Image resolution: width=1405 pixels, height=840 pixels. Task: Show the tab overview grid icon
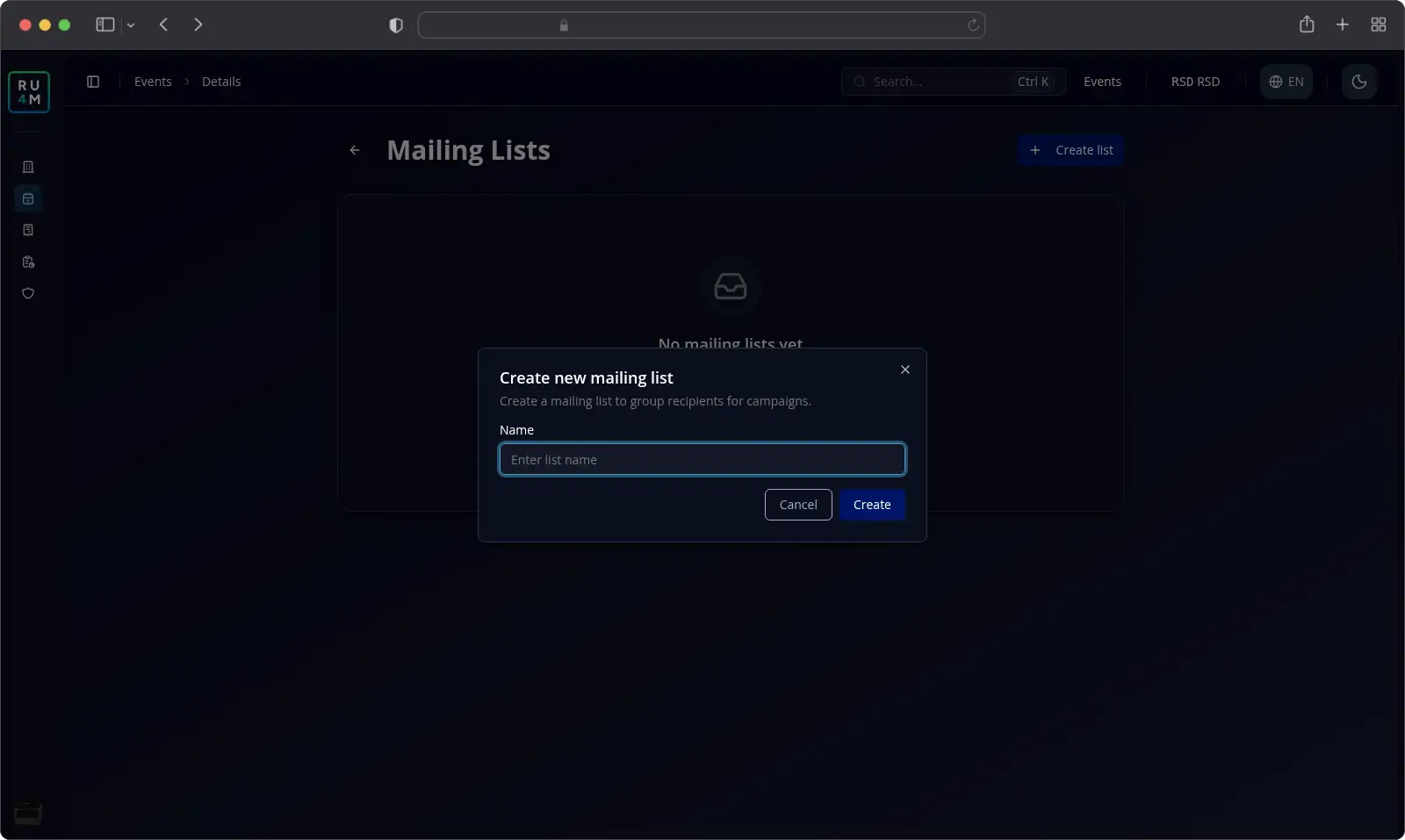(1379, 25)
